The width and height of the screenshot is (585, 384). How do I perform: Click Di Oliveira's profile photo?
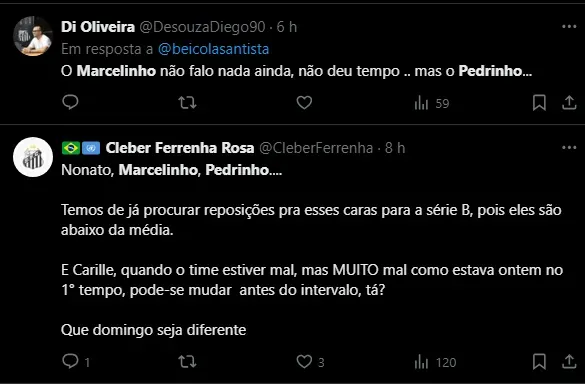click(x=33, y=36)
